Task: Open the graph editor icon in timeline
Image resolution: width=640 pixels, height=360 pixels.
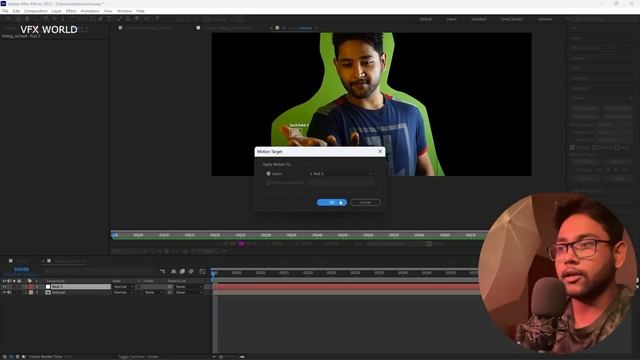Action: (x=202, y=271)
